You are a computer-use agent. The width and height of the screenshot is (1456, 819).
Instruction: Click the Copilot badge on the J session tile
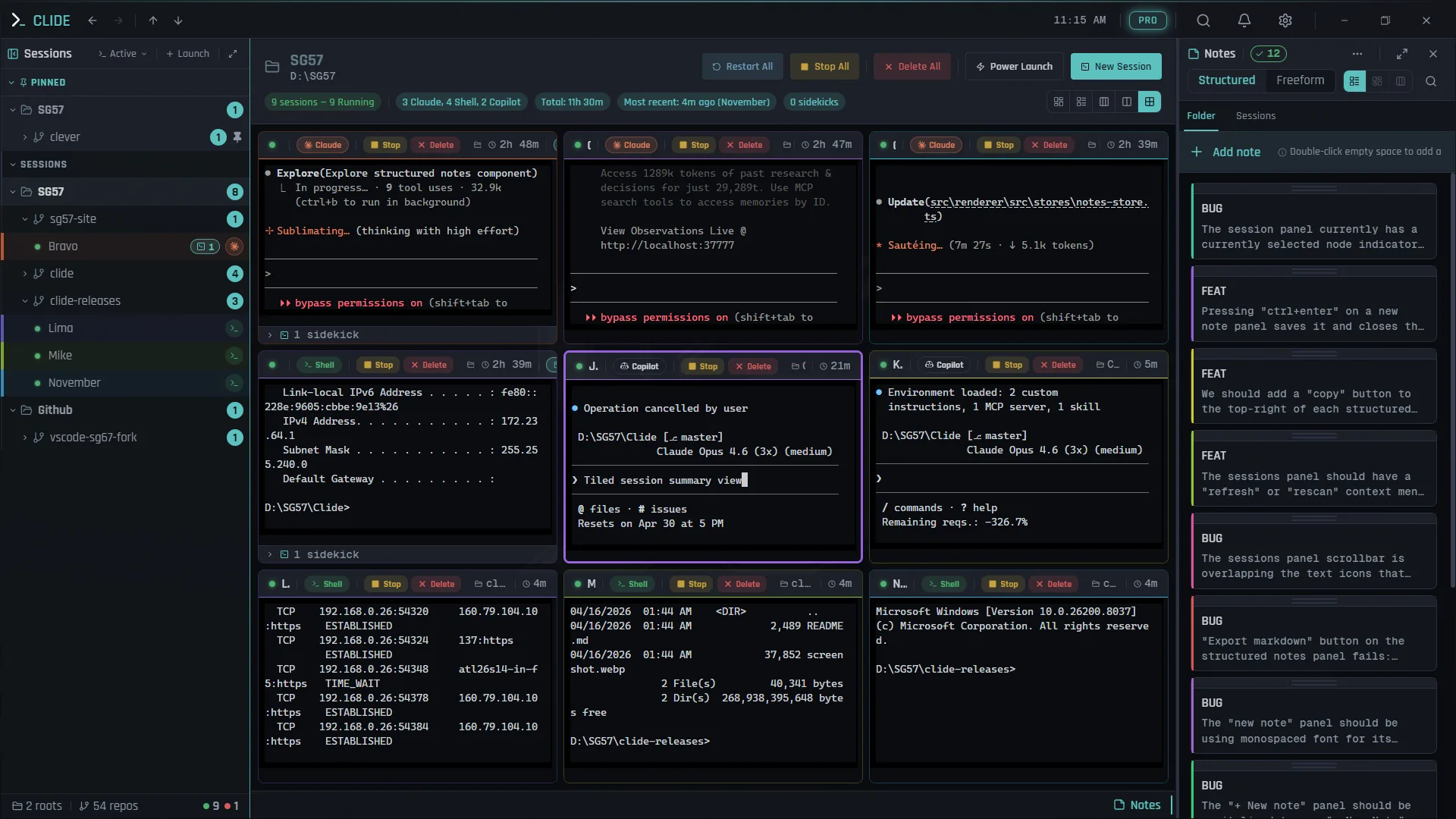639,366
